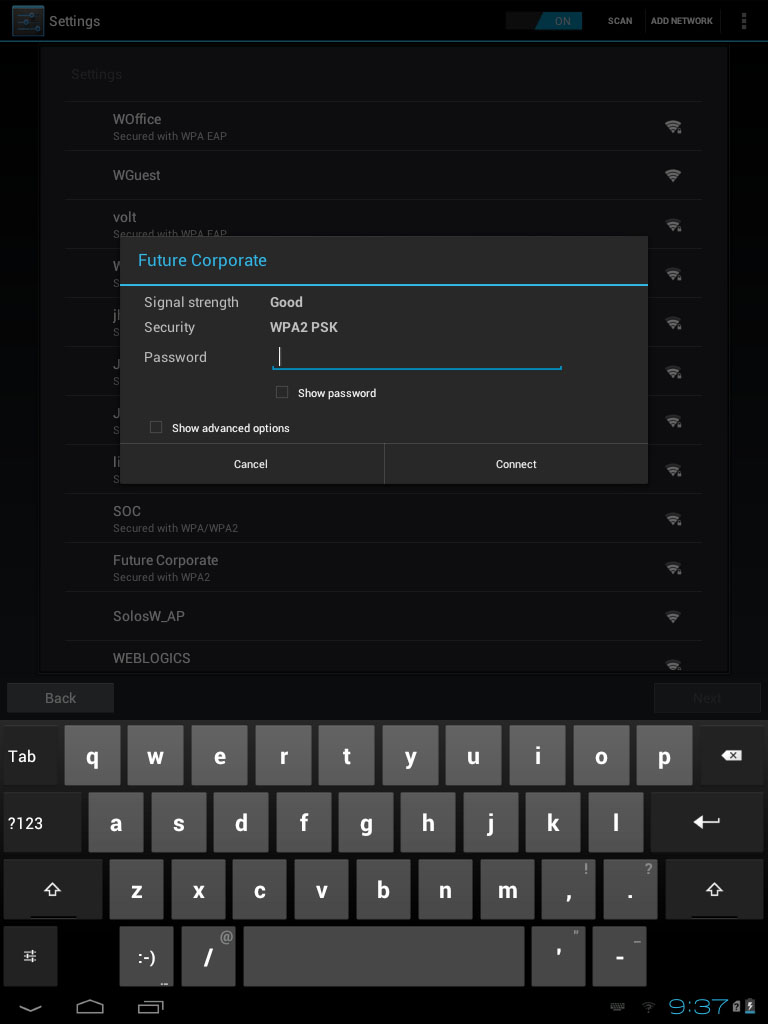Image resolution: width=768 pixels, height=1024 pixels.
Task: Toggle the Wi-Fi ON switch
Action: click(x=543, y=21)
